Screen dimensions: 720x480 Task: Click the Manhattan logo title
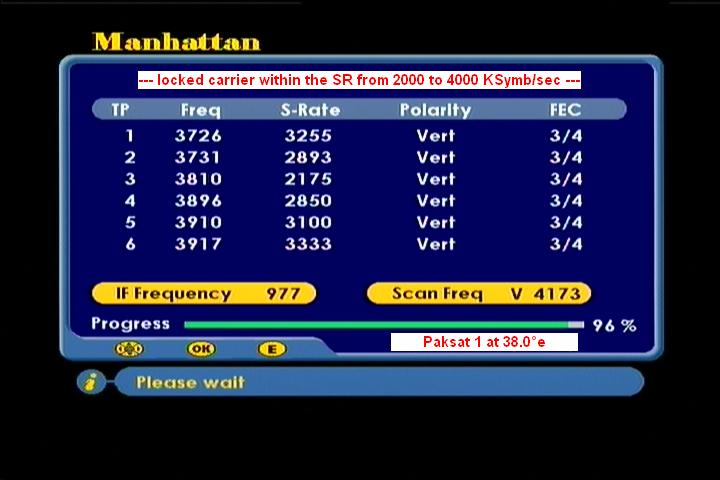[x=176, y=41]
